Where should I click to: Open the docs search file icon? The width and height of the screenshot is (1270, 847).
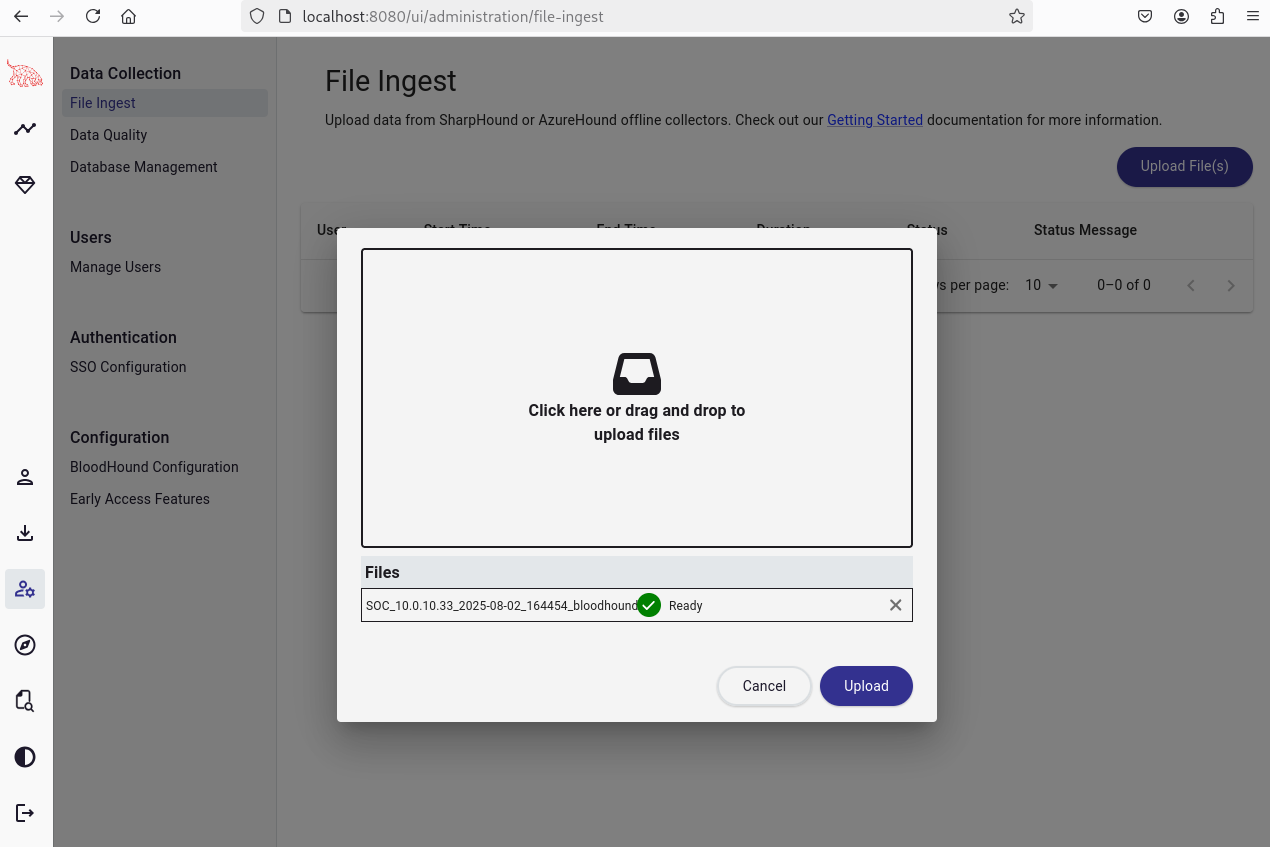click(25, 701)
